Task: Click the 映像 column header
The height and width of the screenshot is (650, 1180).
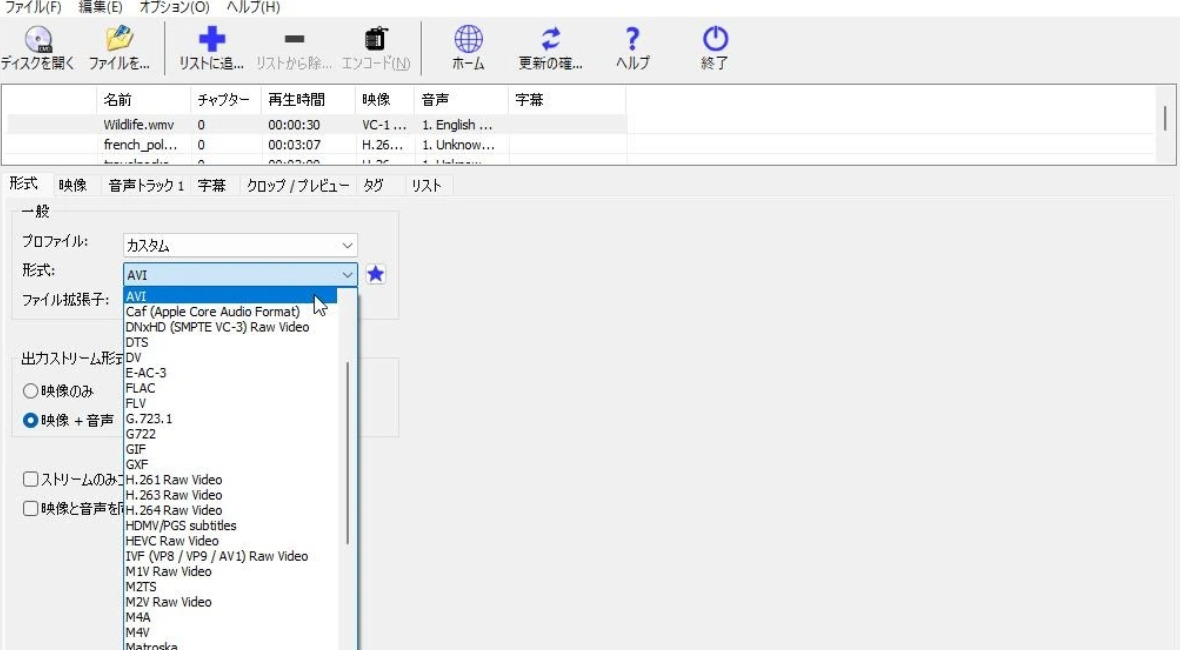Action: [x=385, y=99]
